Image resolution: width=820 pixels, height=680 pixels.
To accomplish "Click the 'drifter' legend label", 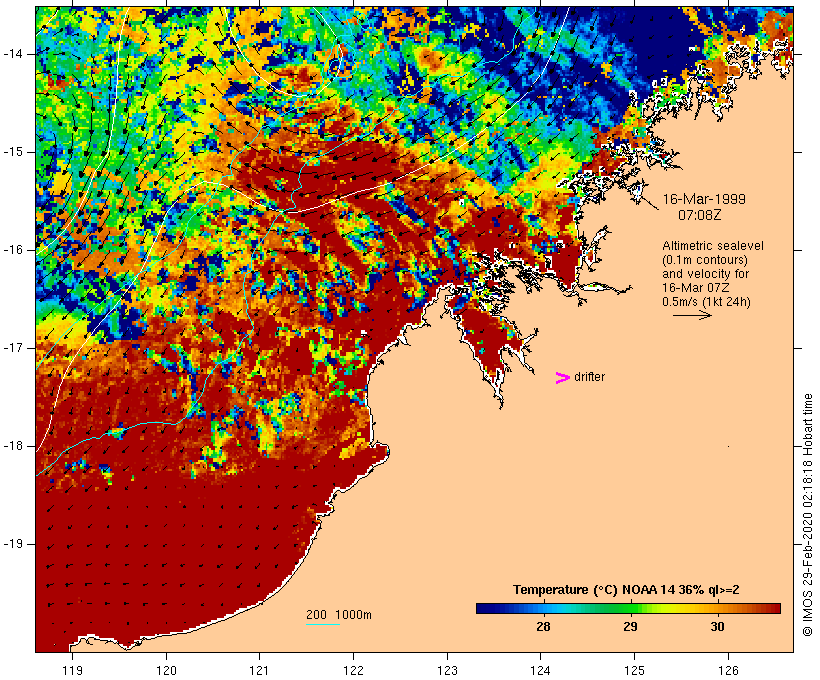I will [x=589, y=377].
